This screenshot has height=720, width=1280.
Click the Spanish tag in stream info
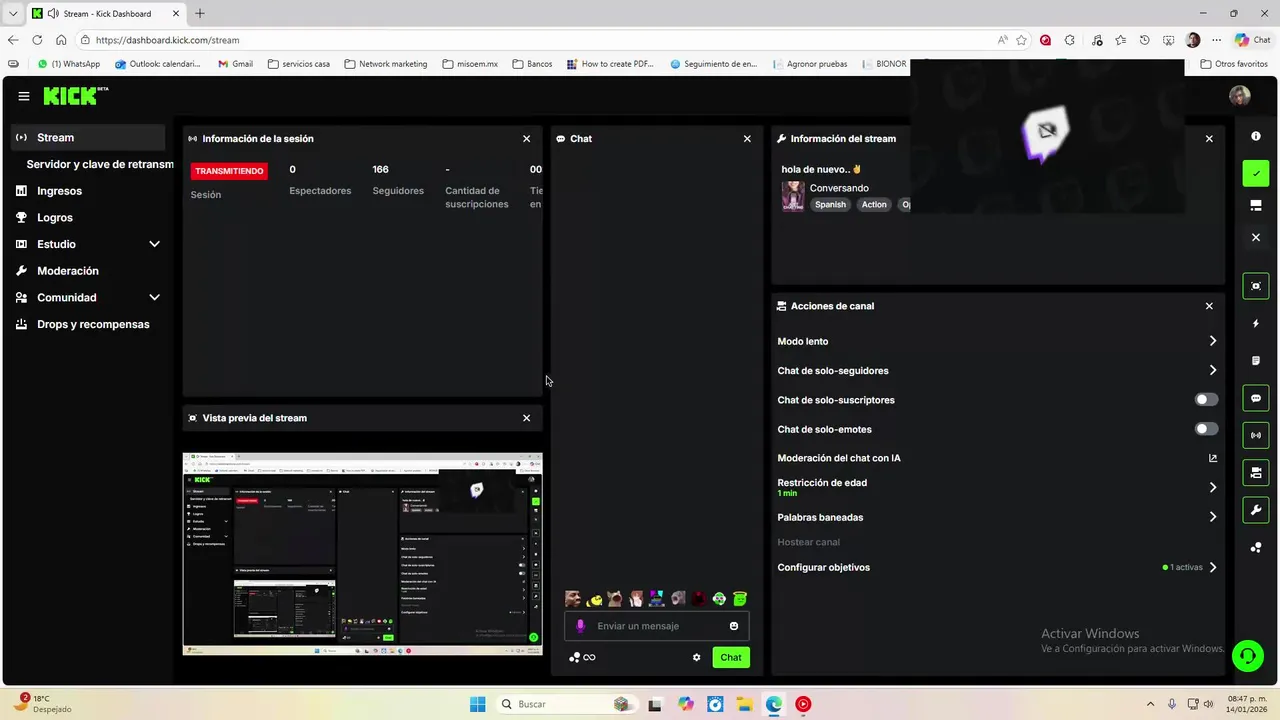tap(830, 204)
